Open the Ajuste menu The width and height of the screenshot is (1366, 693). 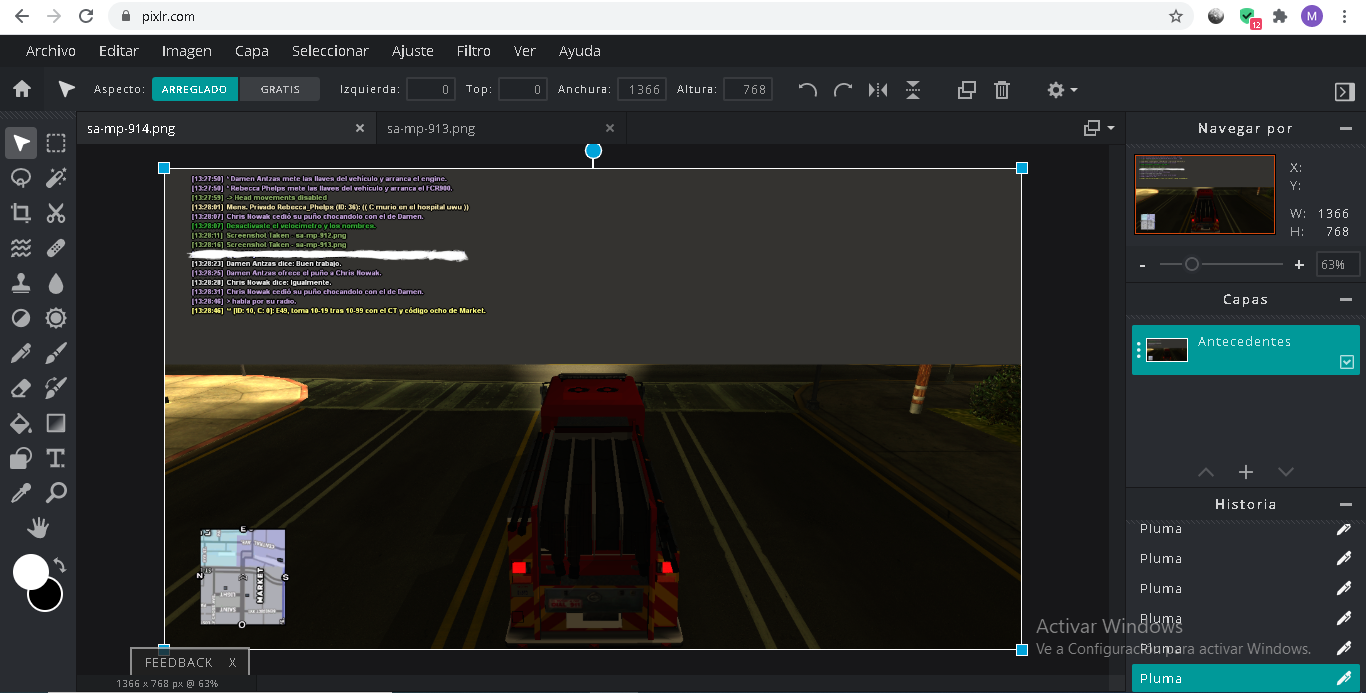pos(413,51)
